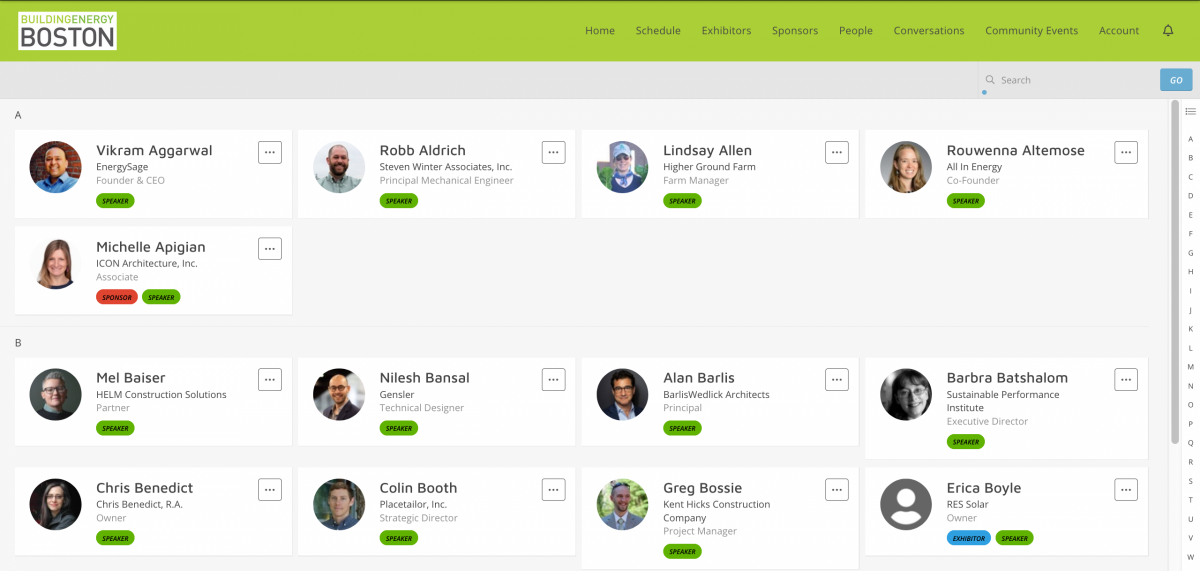Open options menu for Mel Baiser
Viewport: 1200px width, 571px height.
pos(270,379)
